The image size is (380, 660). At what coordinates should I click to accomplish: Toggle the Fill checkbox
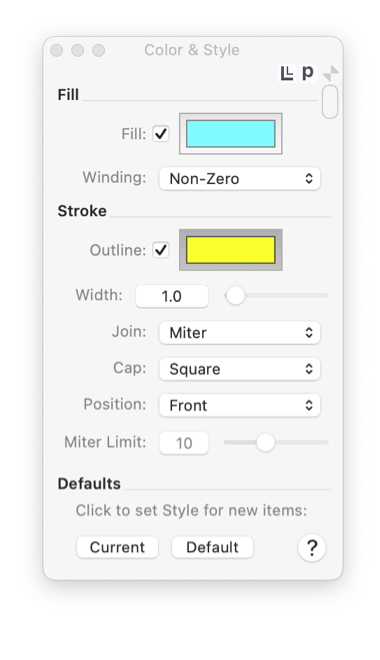[x=161, y=134]
